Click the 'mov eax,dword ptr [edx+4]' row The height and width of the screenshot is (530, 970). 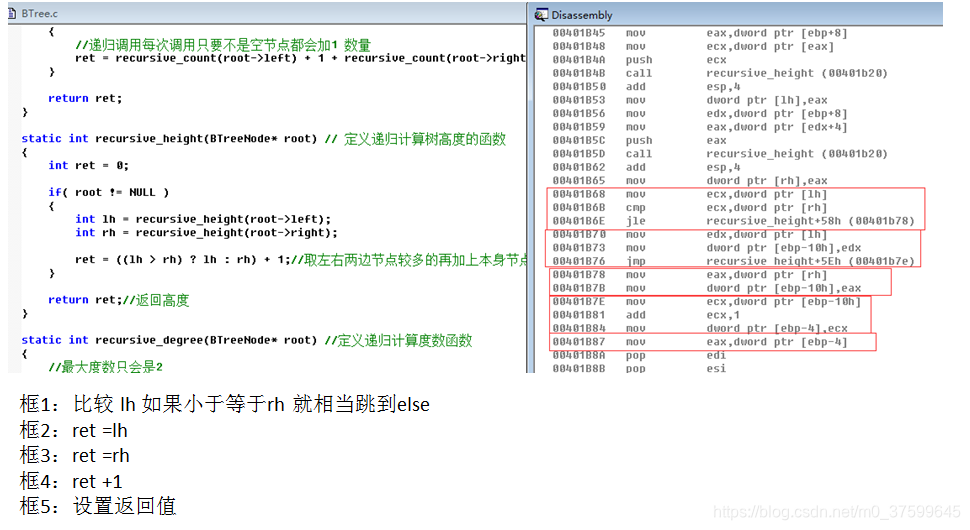[700, 127]
